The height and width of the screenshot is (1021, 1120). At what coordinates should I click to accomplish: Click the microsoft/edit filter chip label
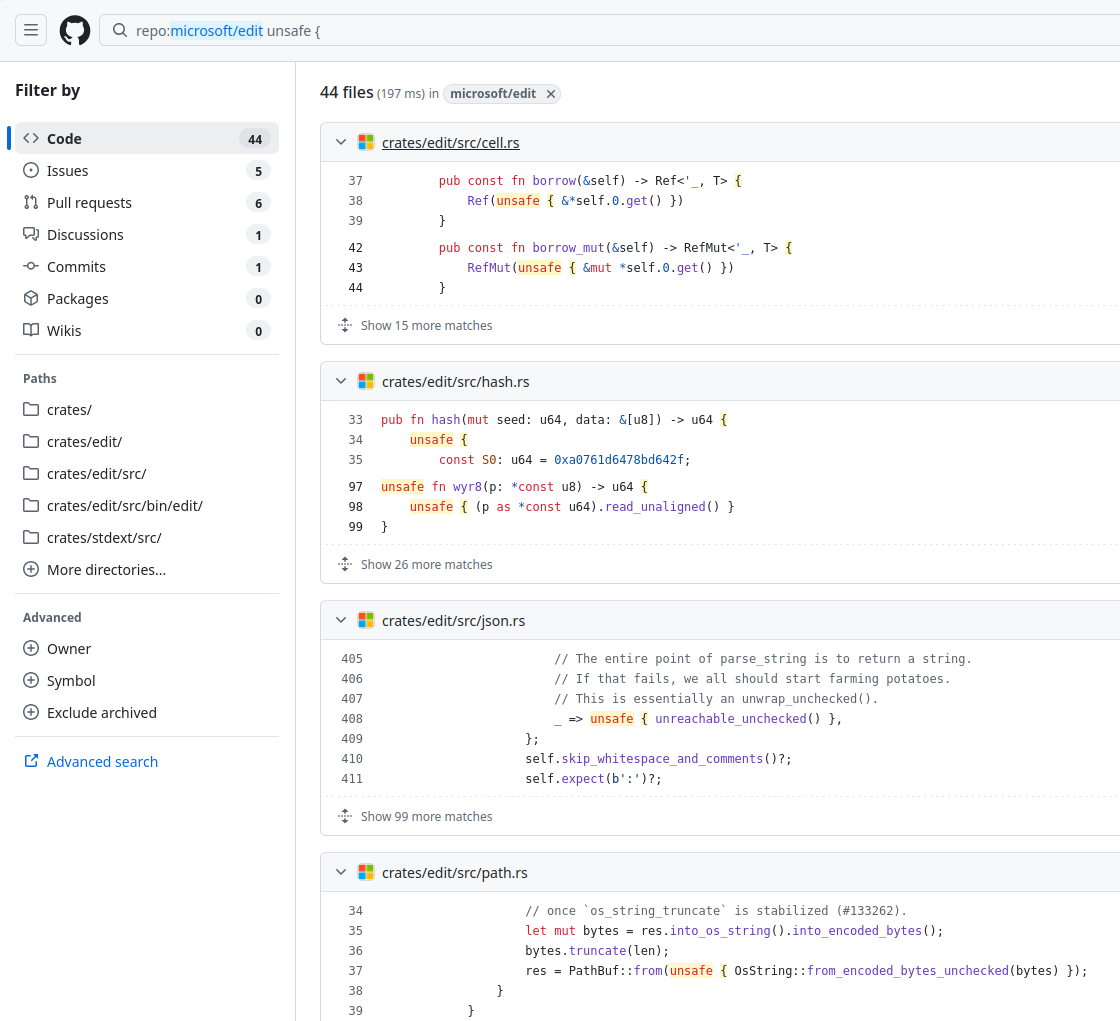point(493,94)
